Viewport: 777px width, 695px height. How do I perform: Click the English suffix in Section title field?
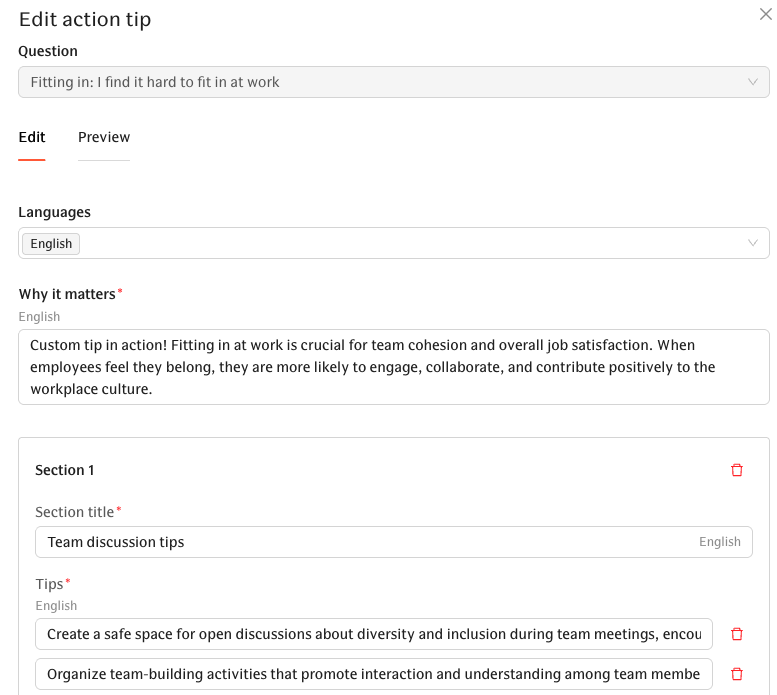pyautogui.click(x=720, y=542)
